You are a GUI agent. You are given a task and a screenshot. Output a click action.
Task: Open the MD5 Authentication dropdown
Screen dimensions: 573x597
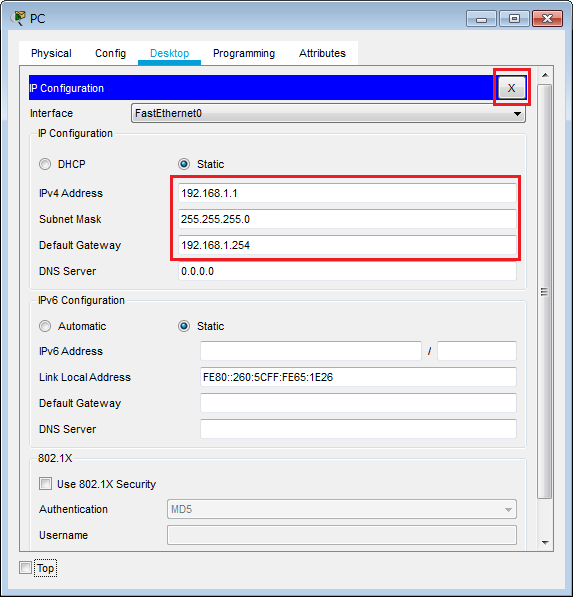[342, 509]
